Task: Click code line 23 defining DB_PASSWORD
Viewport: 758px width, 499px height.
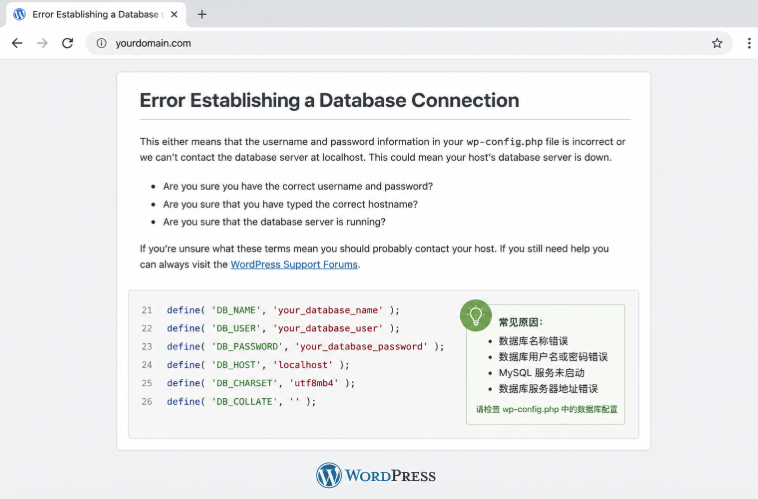Action: tap(305, 347)
